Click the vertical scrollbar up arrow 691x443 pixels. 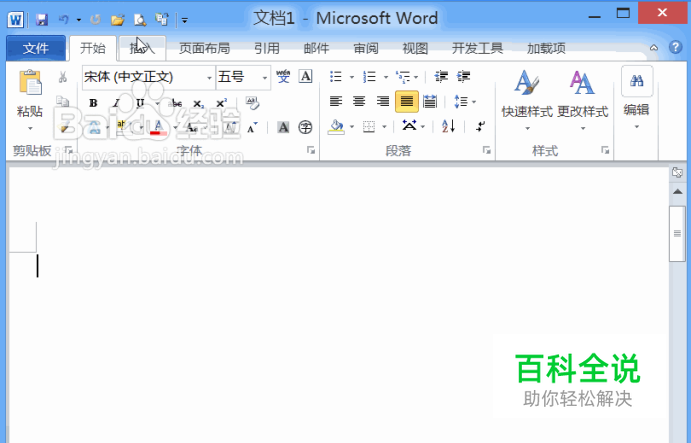(x=677, y=192)
